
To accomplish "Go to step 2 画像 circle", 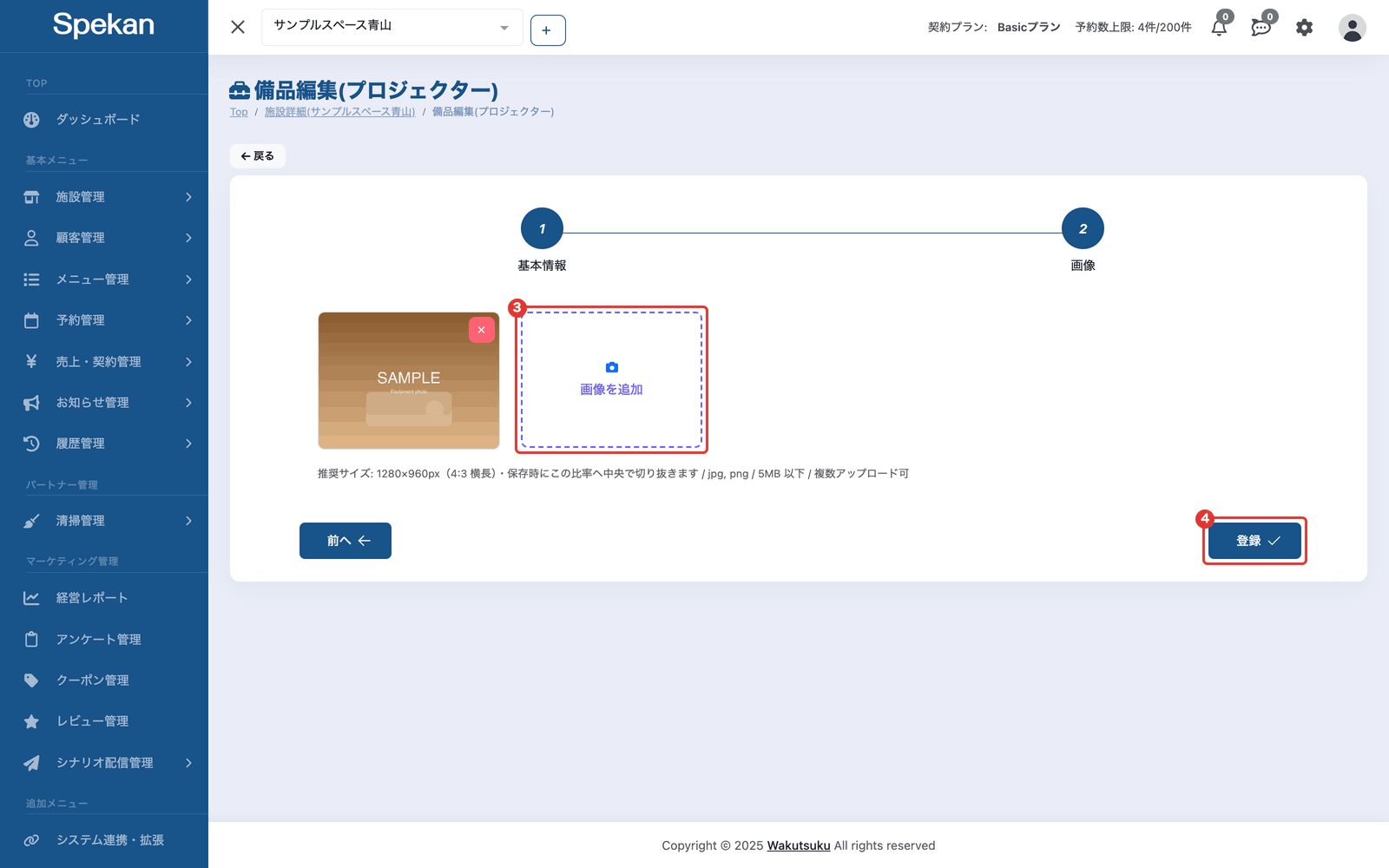I will 1083,229.
